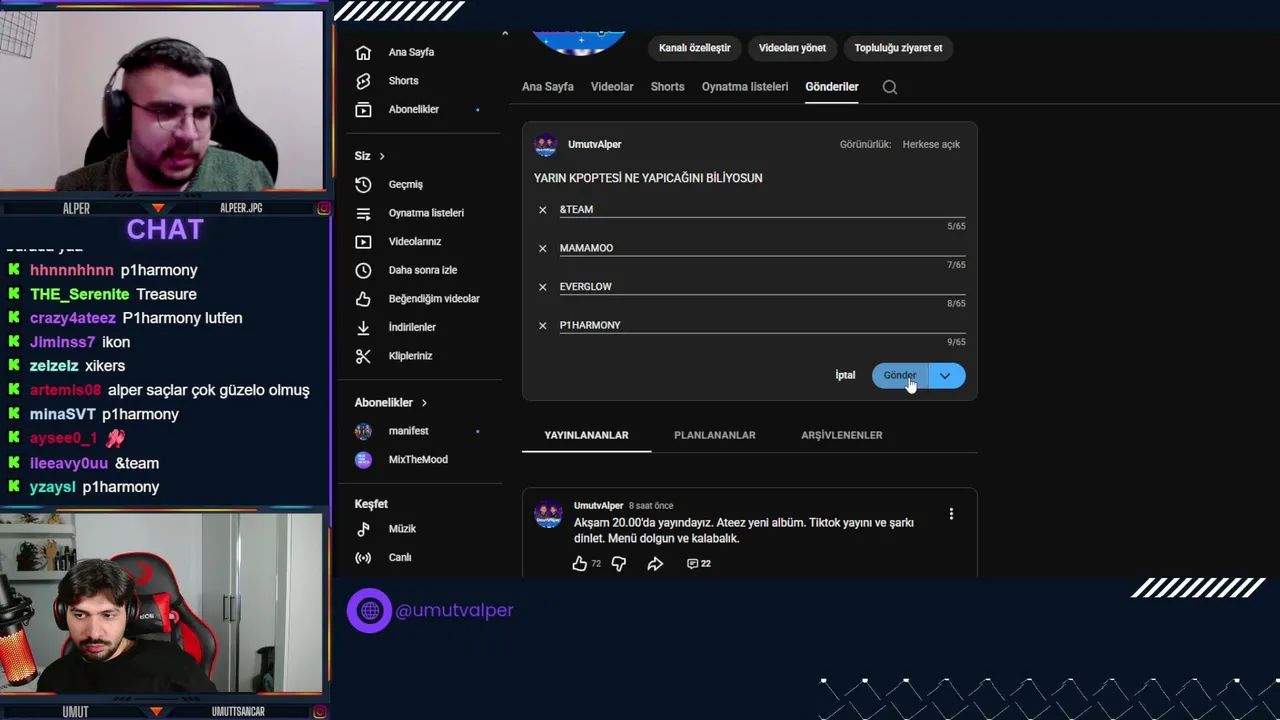This screenshot has height=720, width=1280.
Task: Click the ALPER webcam thumbnail
Action: (x=162, y=100)
